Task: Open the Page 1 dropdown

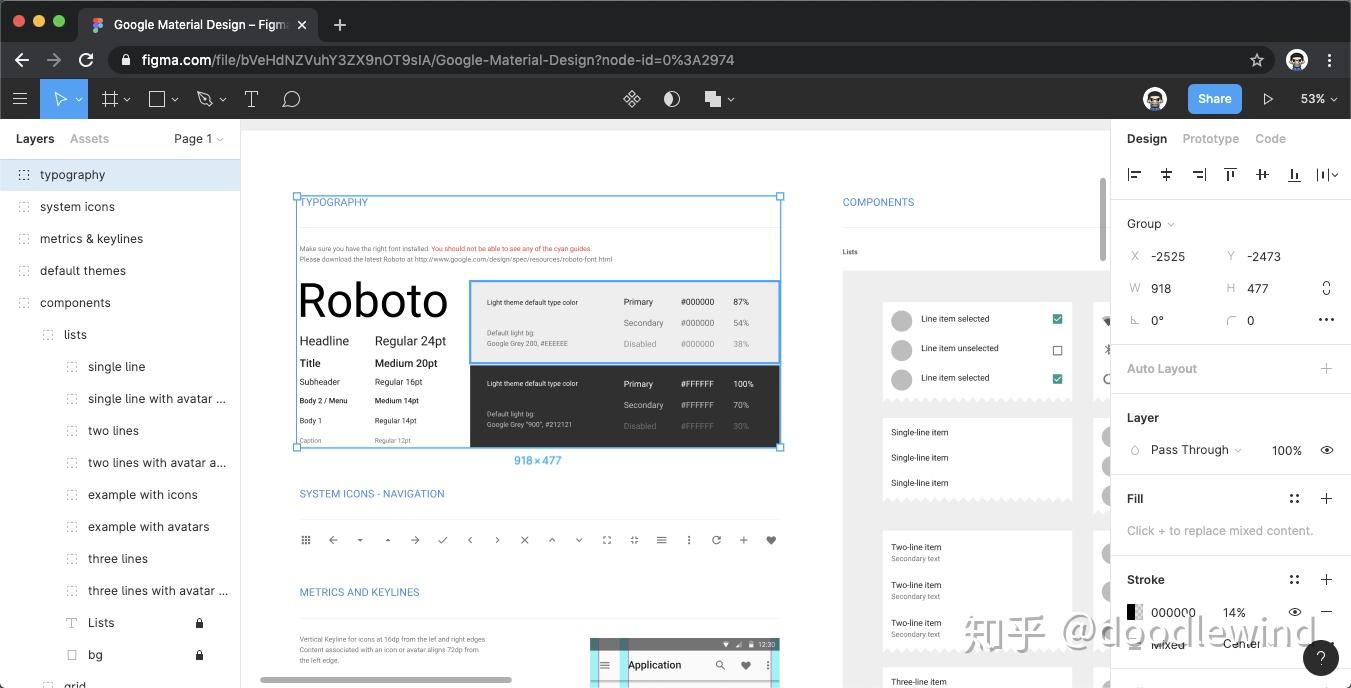Action: click(198, 139)
